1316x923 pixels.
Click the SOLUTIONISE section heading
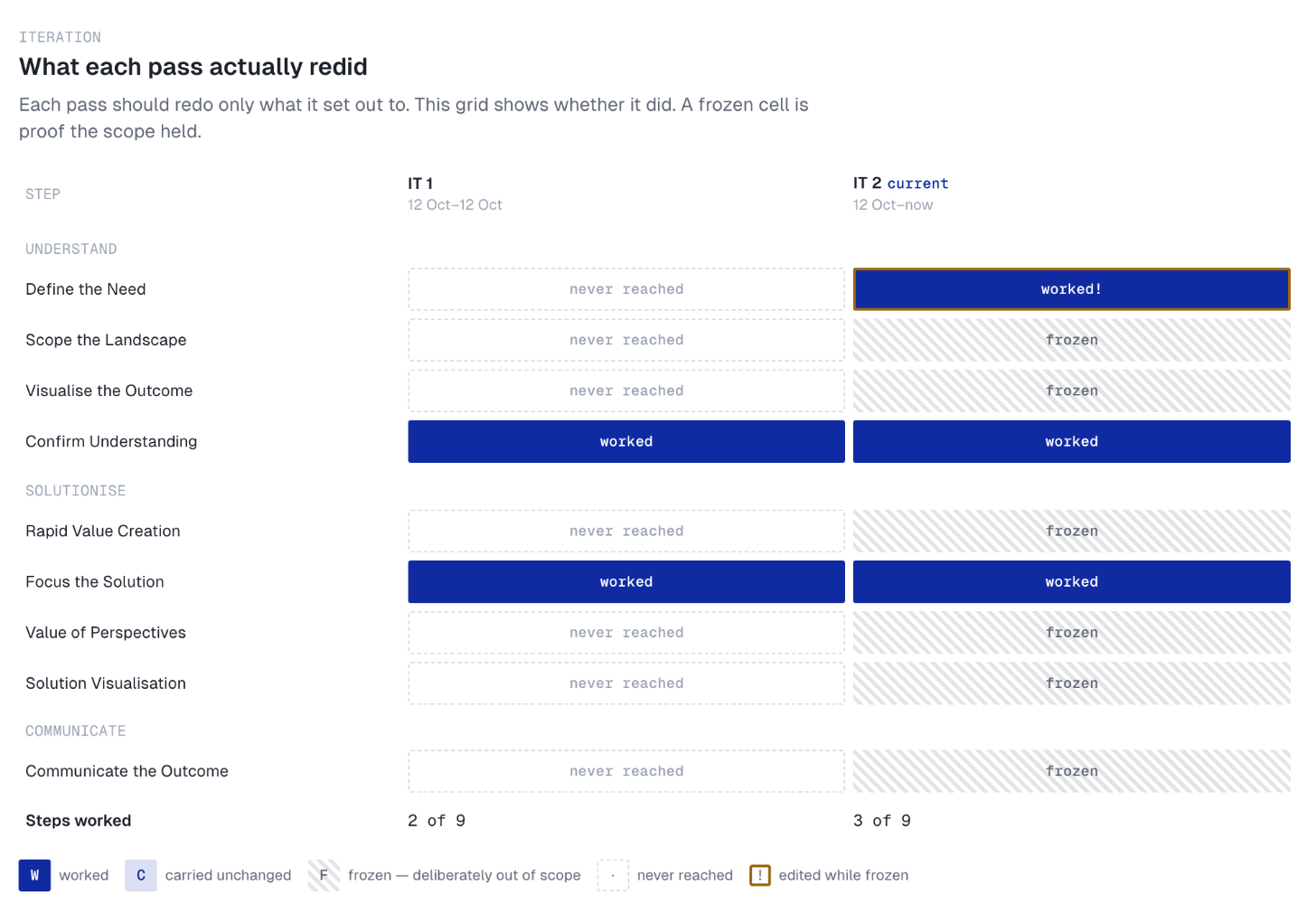coord(76,491)
